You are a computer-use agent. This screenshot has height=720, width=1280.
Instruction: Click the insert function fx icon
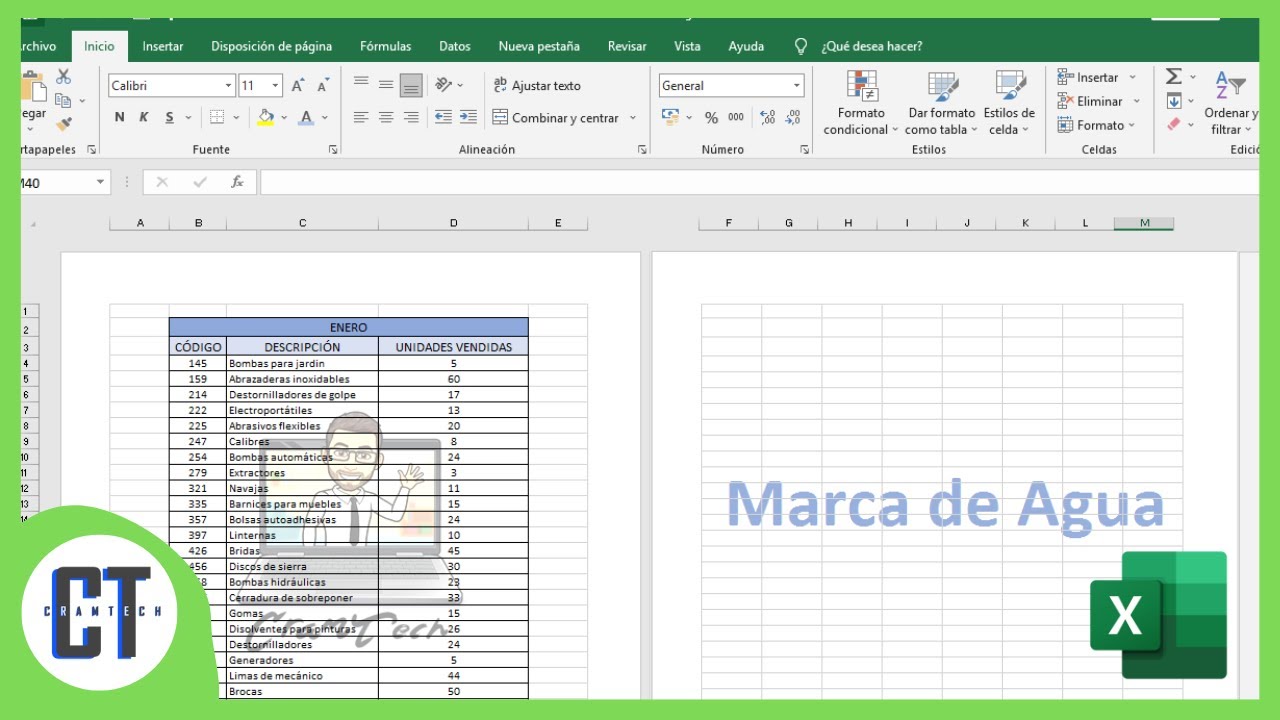click(x=237, y=182)
